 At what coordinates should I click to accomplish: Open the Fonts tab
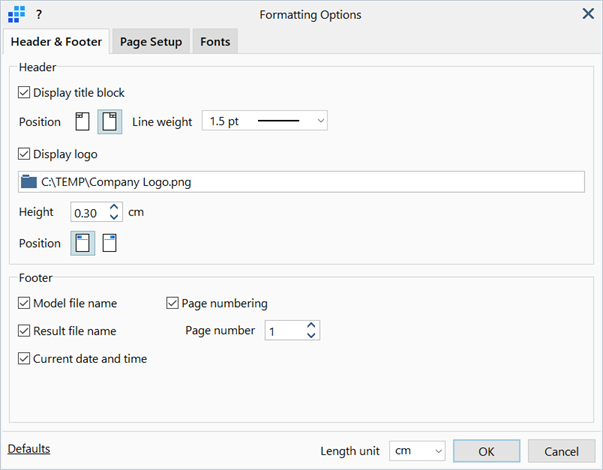point(215,42)
